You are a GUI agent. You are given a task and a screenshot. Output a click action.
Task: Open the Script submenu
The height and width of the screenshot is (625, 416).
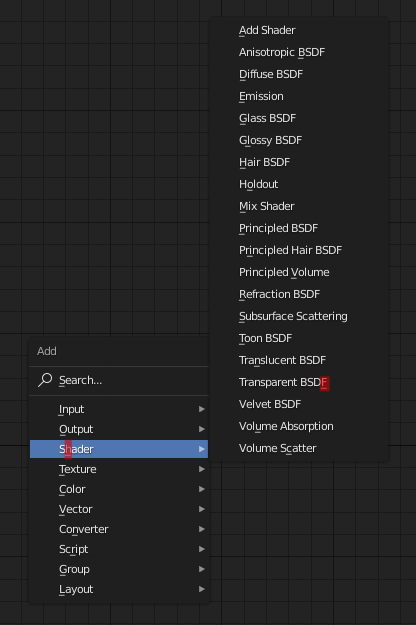coord(119,549)
